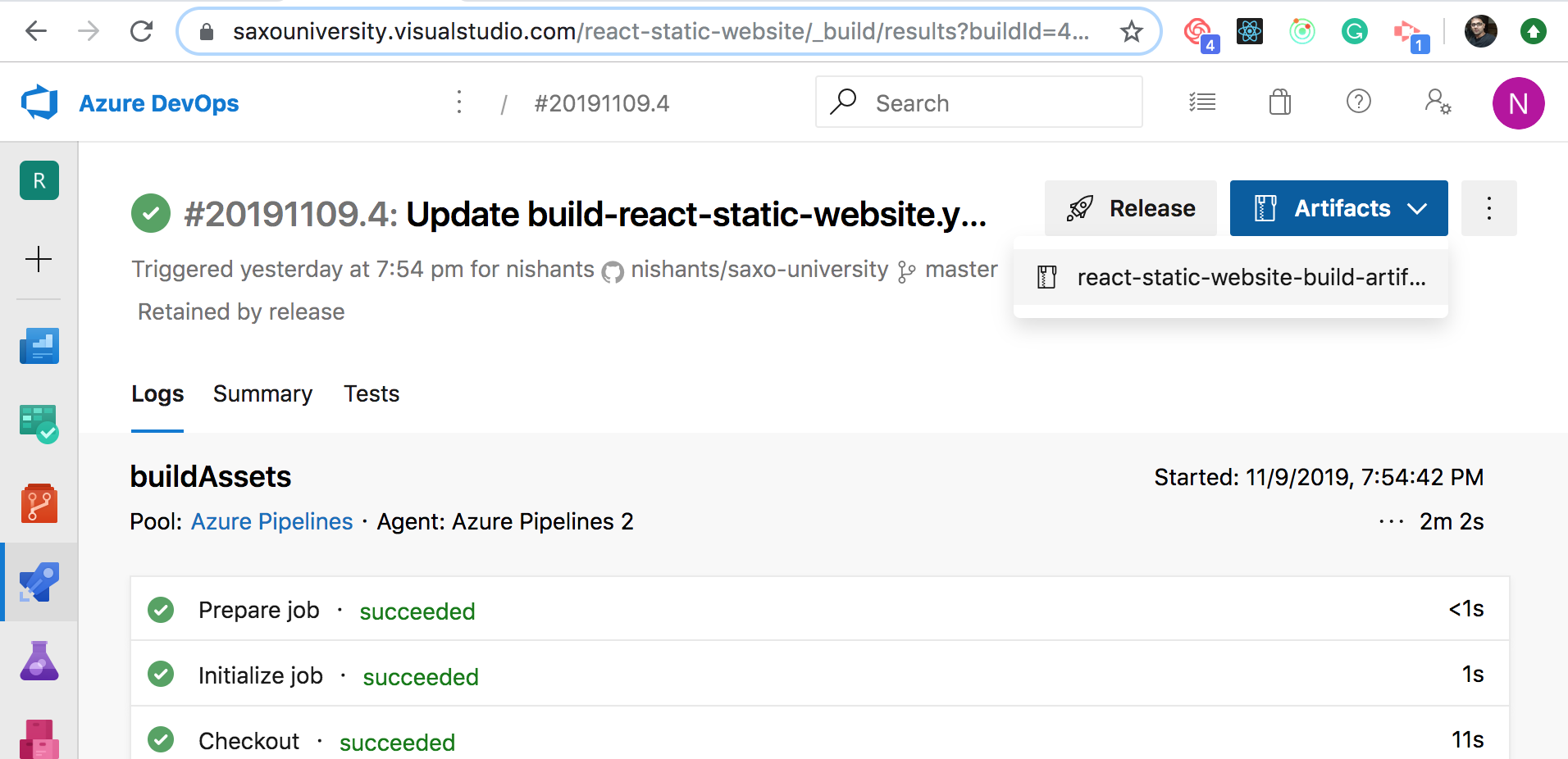Select the R project tile in sidebar

point(39,180)
